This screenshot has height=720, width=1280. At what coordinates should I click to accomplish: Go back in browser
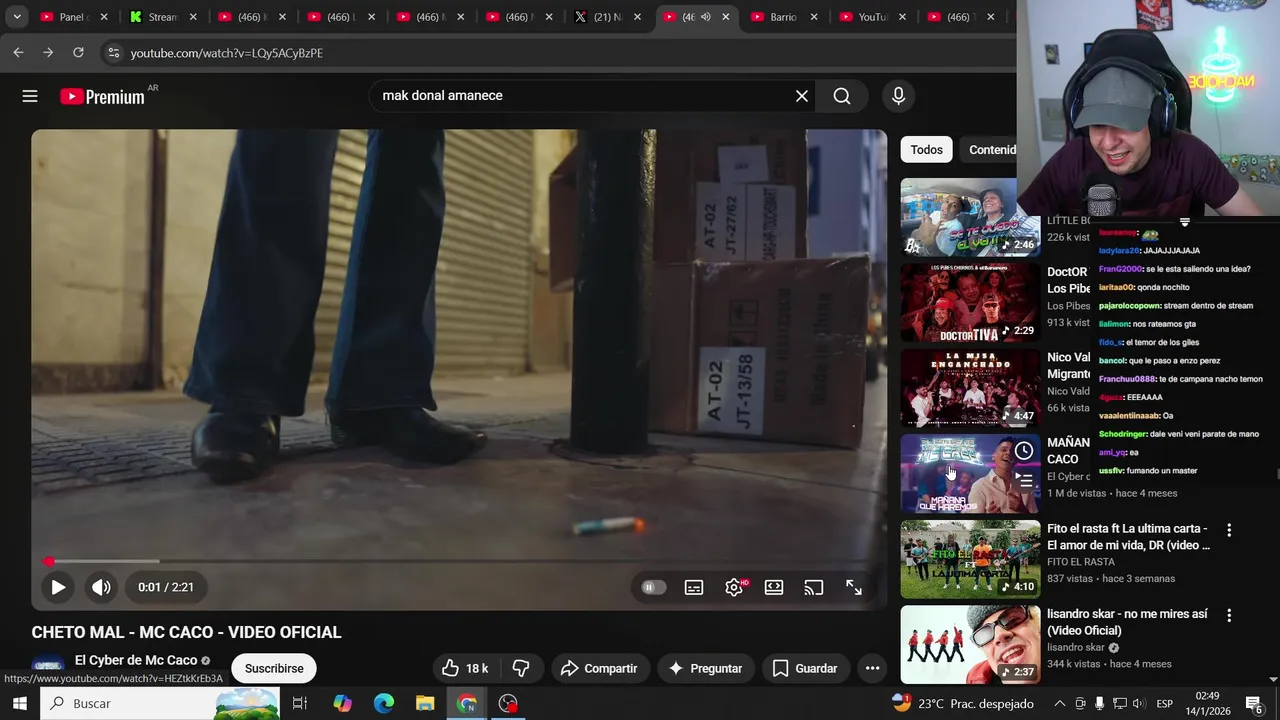coord(18,53)
